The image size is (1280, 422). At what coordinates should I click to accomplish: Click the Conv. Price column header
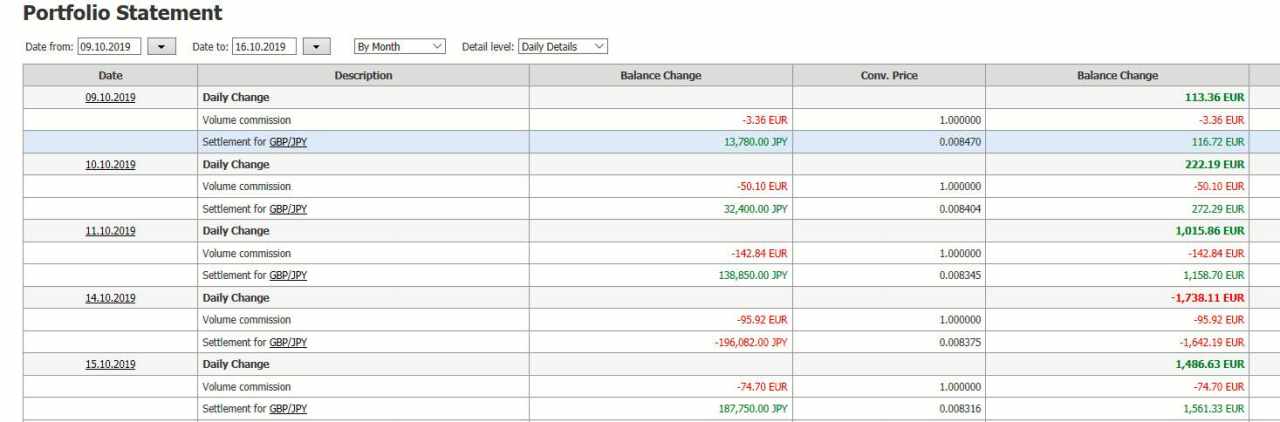(x=888, y=76)
